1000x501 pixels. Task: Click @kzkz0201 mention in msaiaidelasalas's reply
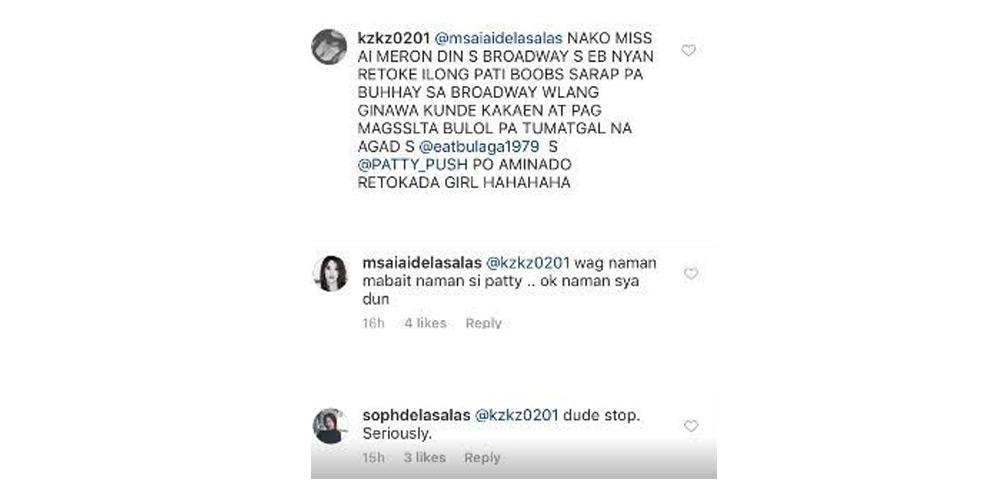[528, 263]
